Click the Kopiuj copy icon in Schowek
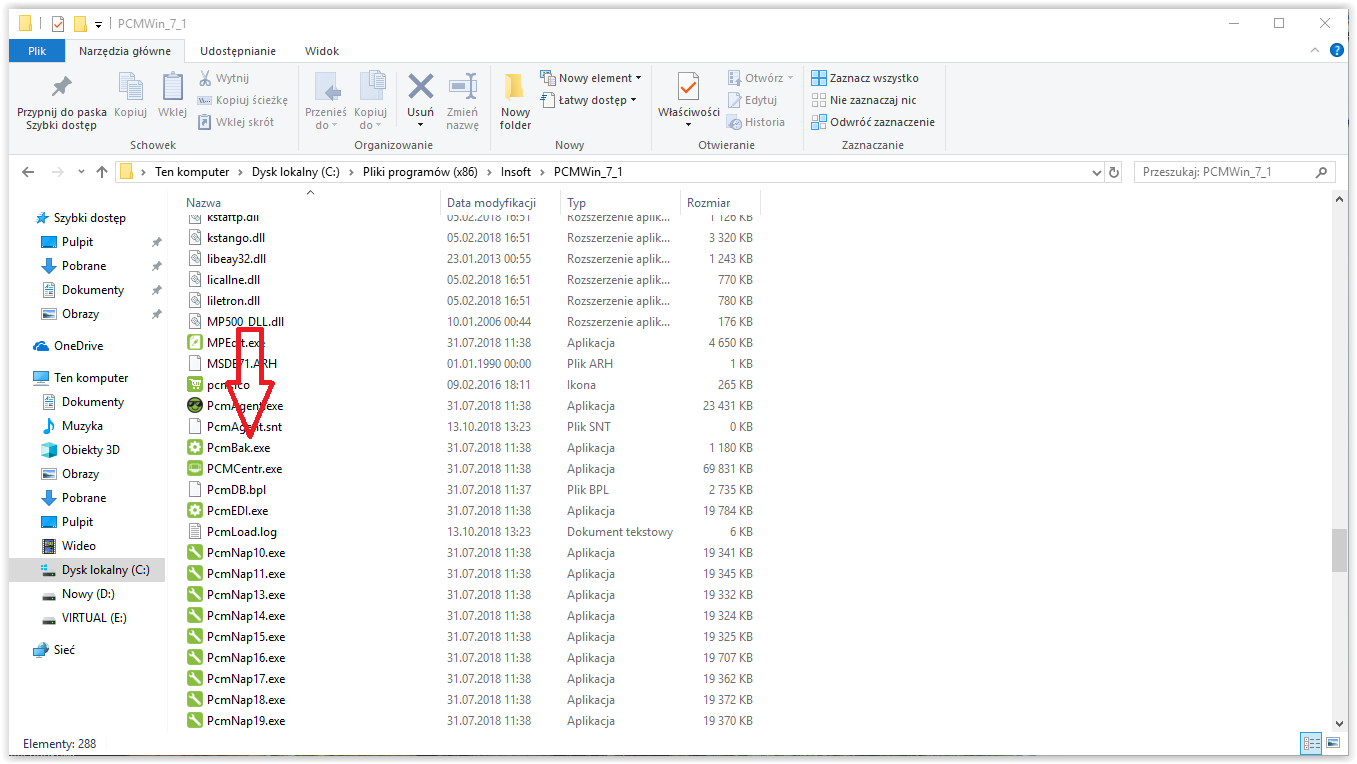 click(x=130, y=86)
